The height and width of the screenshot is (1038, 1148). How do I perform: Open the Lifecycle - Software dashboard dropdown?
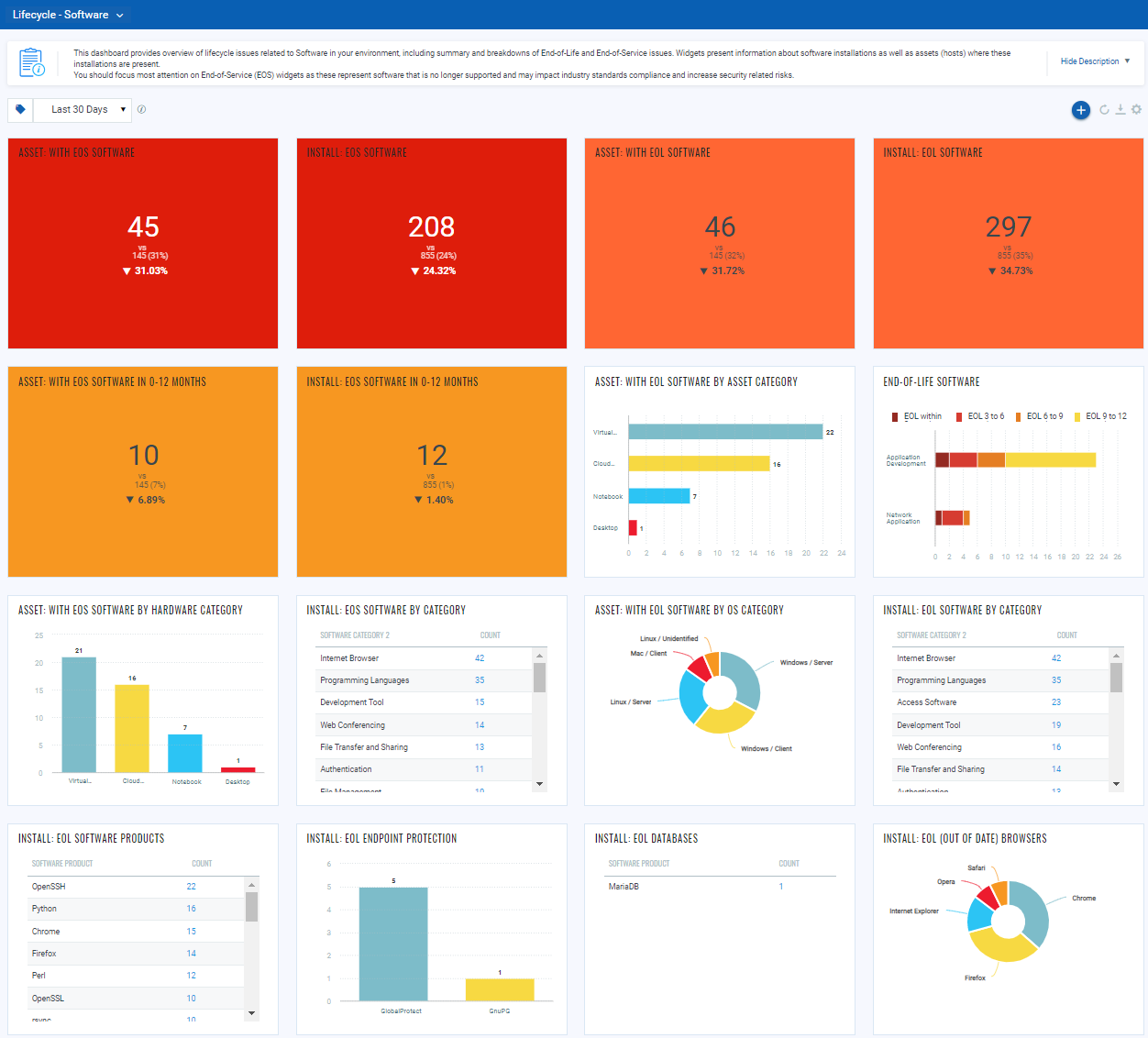[x=68, y=15]
